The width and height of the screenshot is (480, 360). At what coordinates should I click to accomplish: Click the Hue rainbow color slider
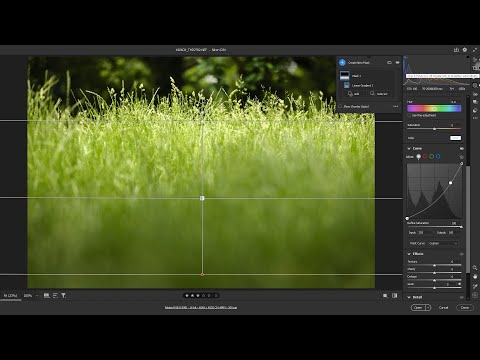coord(434,108)
